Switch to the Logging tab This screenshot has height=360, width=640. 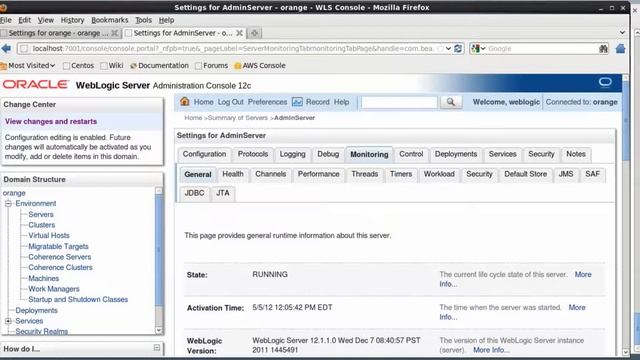pos(292,154)
